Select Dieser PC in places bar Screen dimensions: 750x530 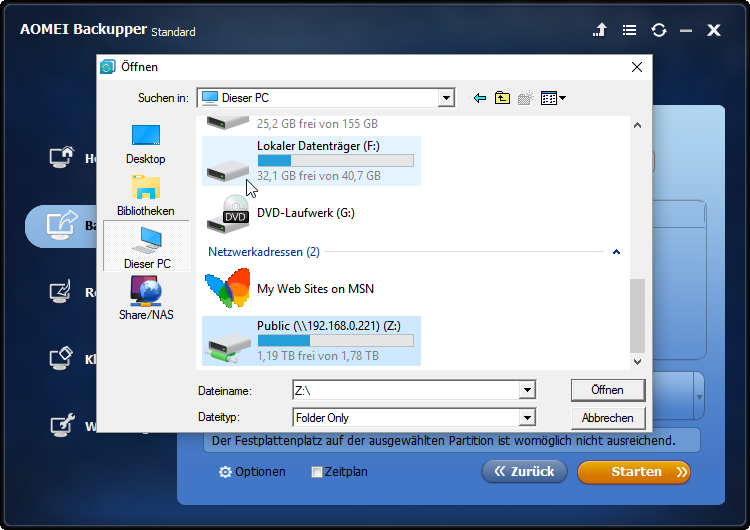pos(146,246)
